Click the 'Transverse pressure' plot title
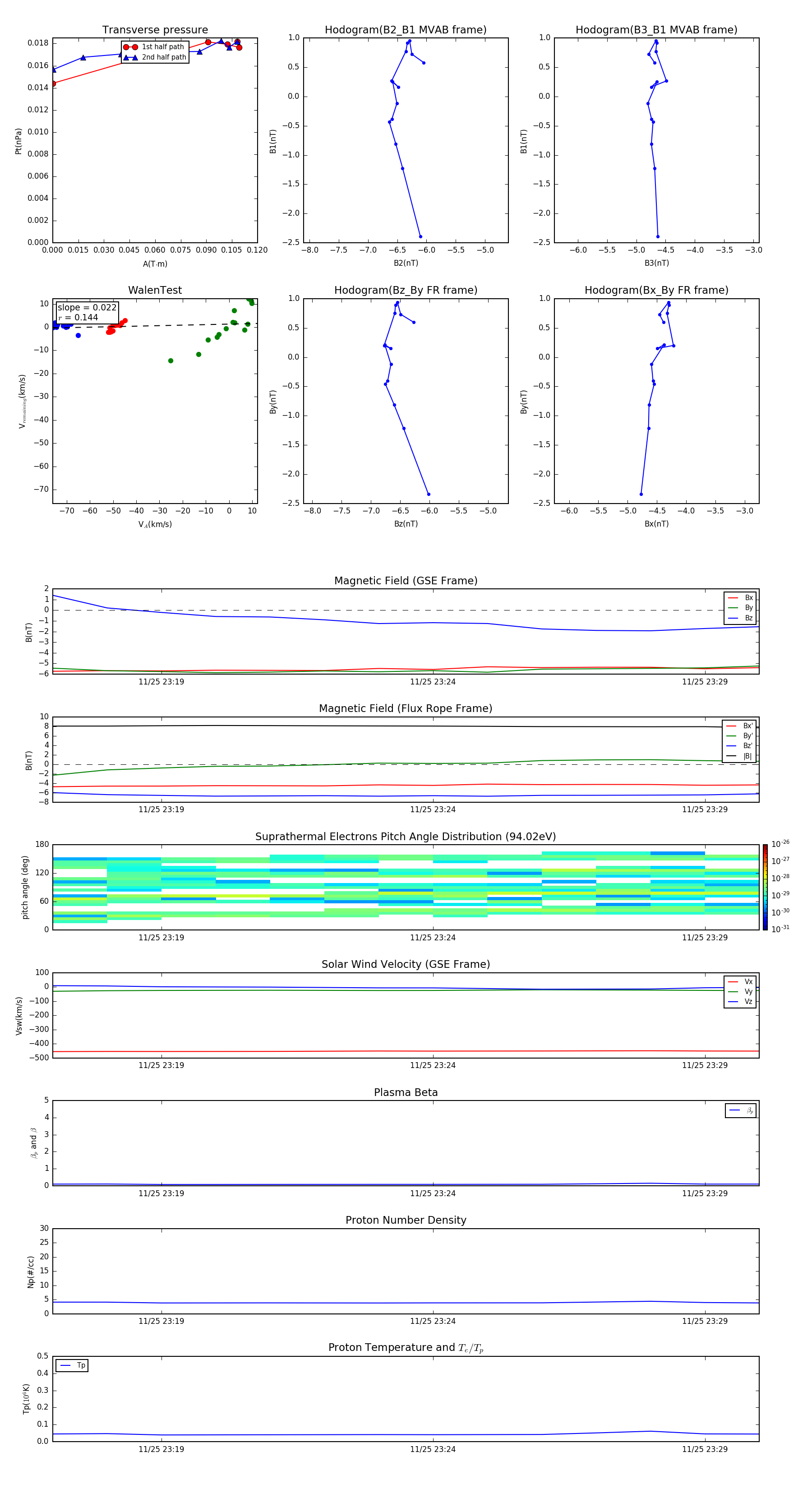The height and width of the screenshot is (1489, 812). (x=155, y=30)
